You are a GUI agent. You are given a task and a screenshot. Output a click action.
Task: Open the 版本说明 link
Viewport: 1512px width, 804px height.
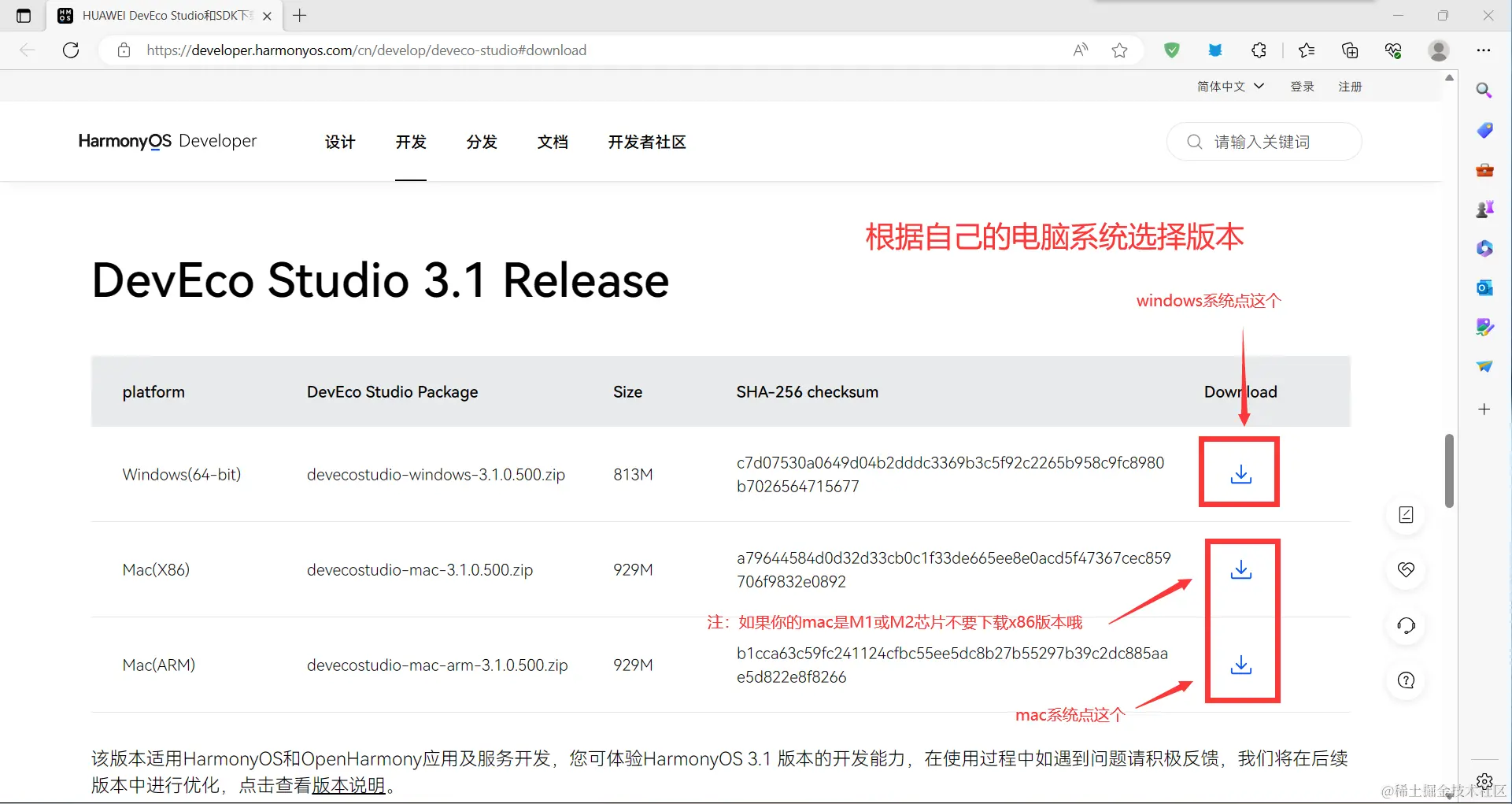click(x=349, y=785)
